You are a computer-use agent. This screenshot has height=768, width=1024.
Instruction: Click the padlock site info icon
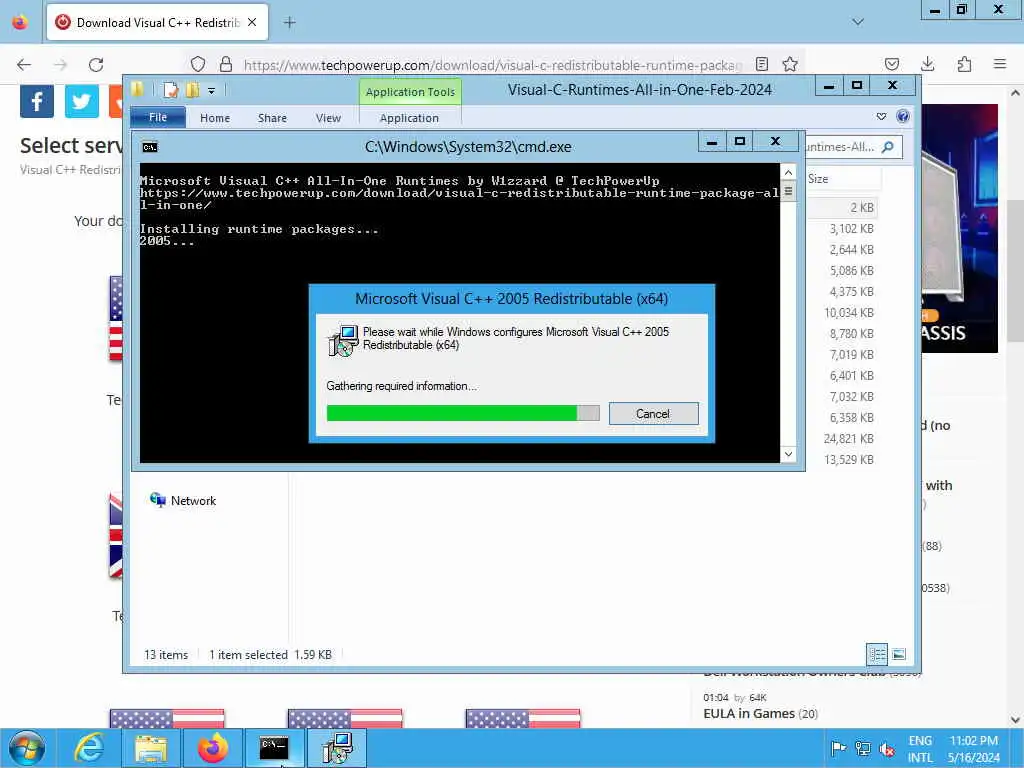pos(225,64)
